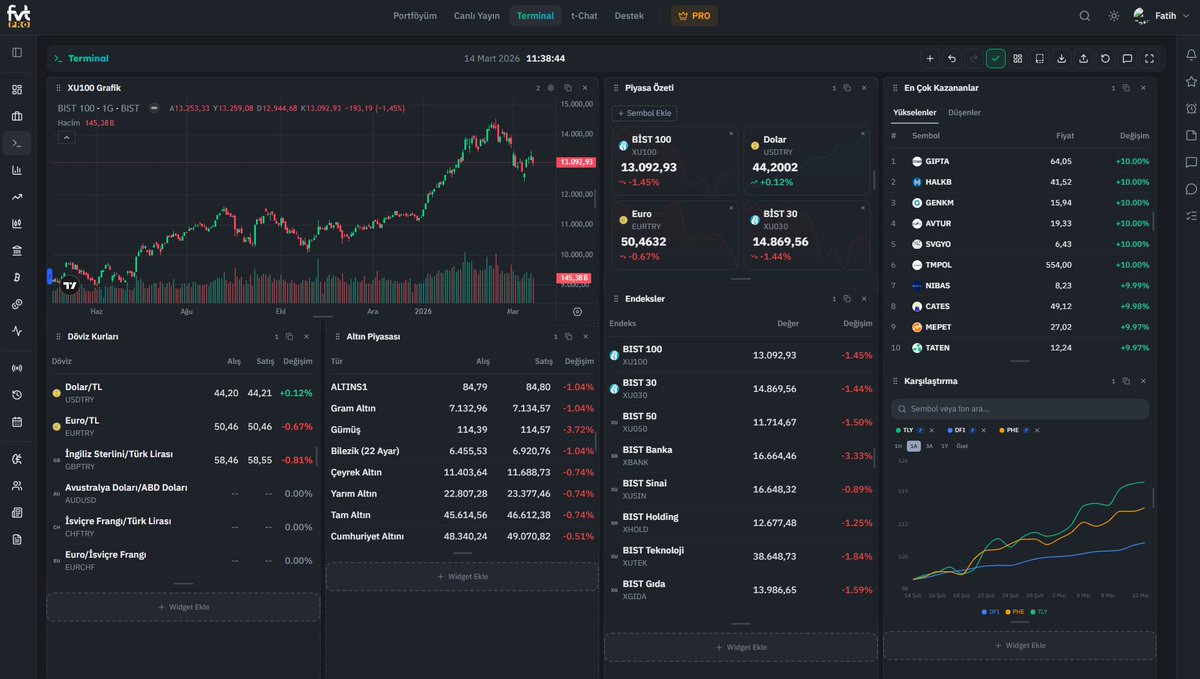Go to Portföyüm tab

(x=415, y=16)
